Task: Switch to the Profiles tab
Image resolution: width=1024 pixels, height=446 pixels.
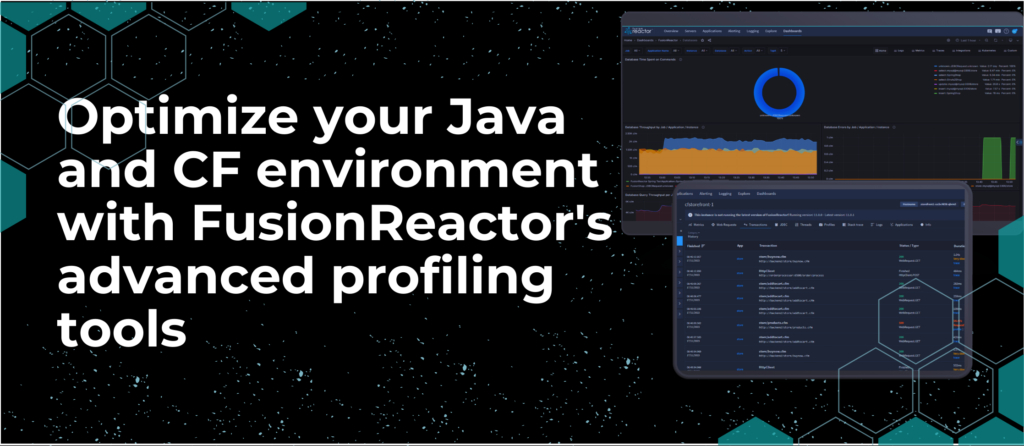Action: pos(827,225)
